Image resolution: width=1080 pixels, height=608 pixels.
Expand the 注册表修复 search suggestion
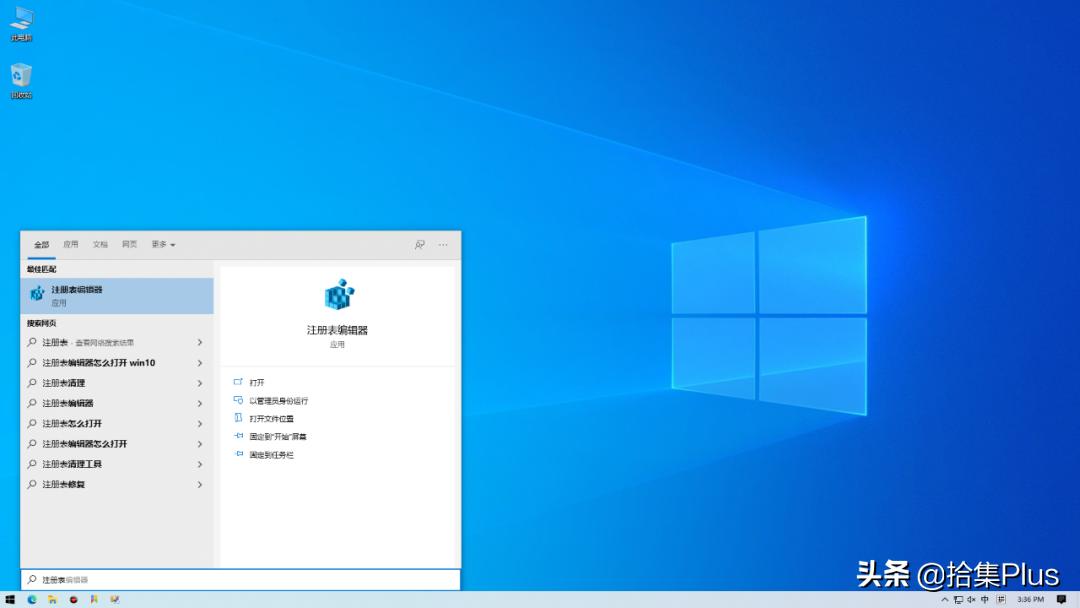tap(198, 485)
